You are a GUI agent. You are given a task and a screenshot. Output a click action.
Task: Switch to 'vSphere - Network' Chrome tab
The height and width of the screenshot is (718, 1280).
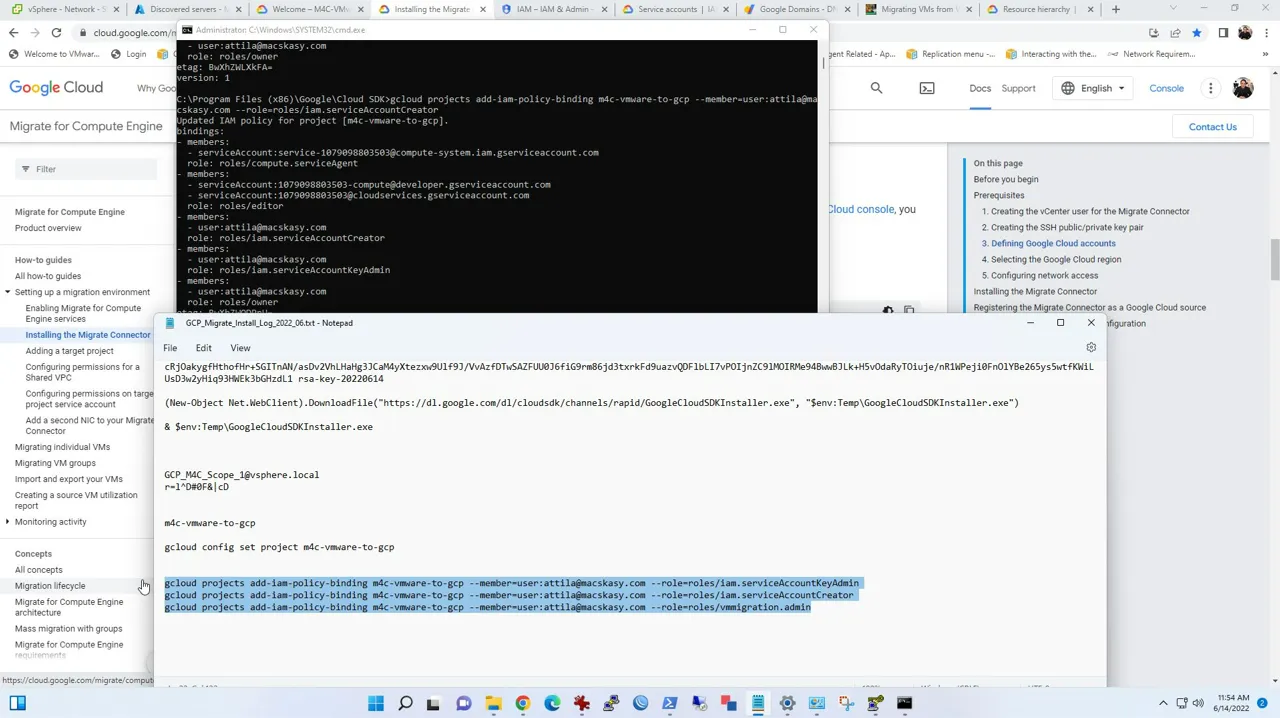[x=66, y=9]
